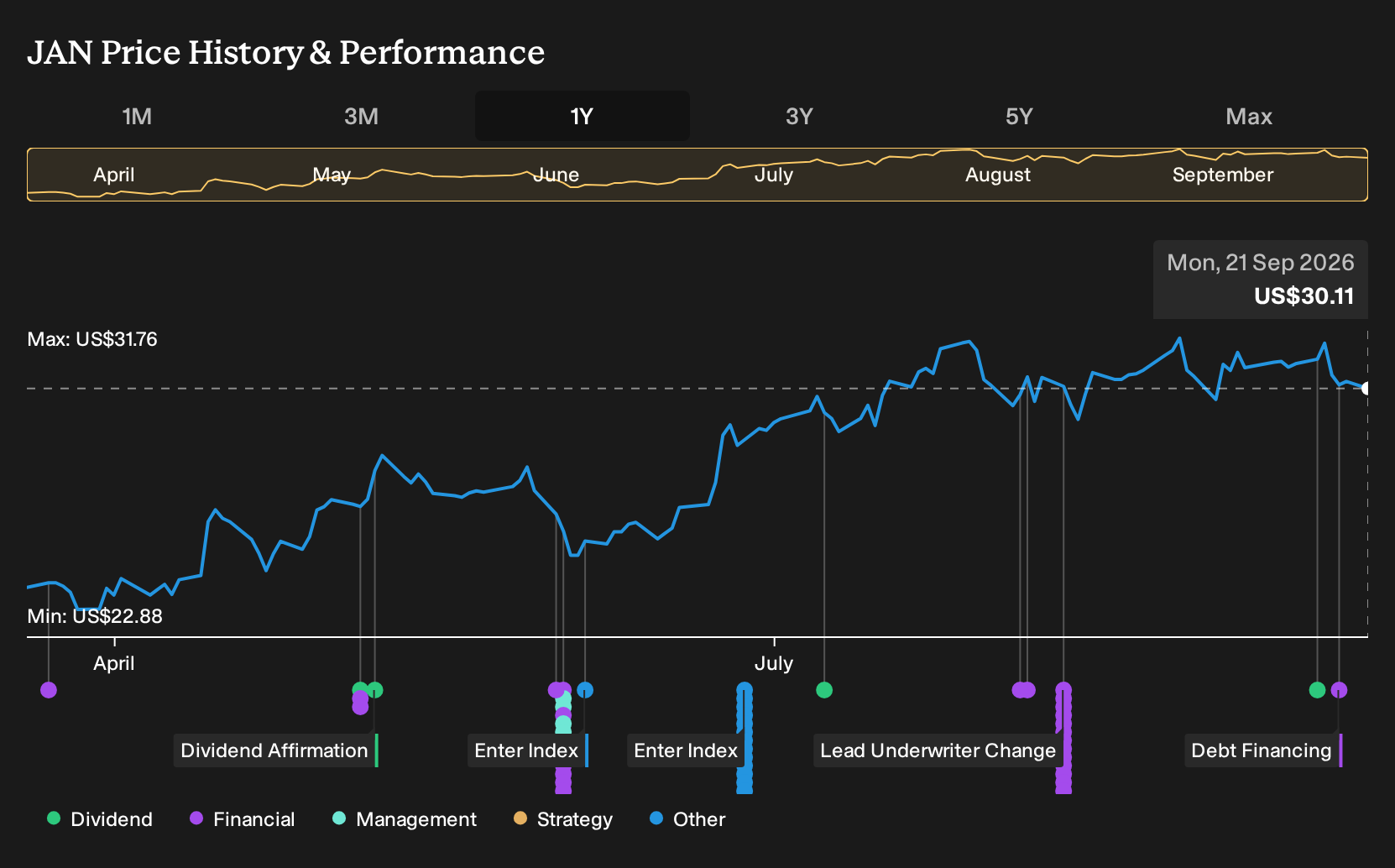This screenshot has width=1395, height=868.
Task: Switch to the 3M range tab
Action: tap(361, 117)
